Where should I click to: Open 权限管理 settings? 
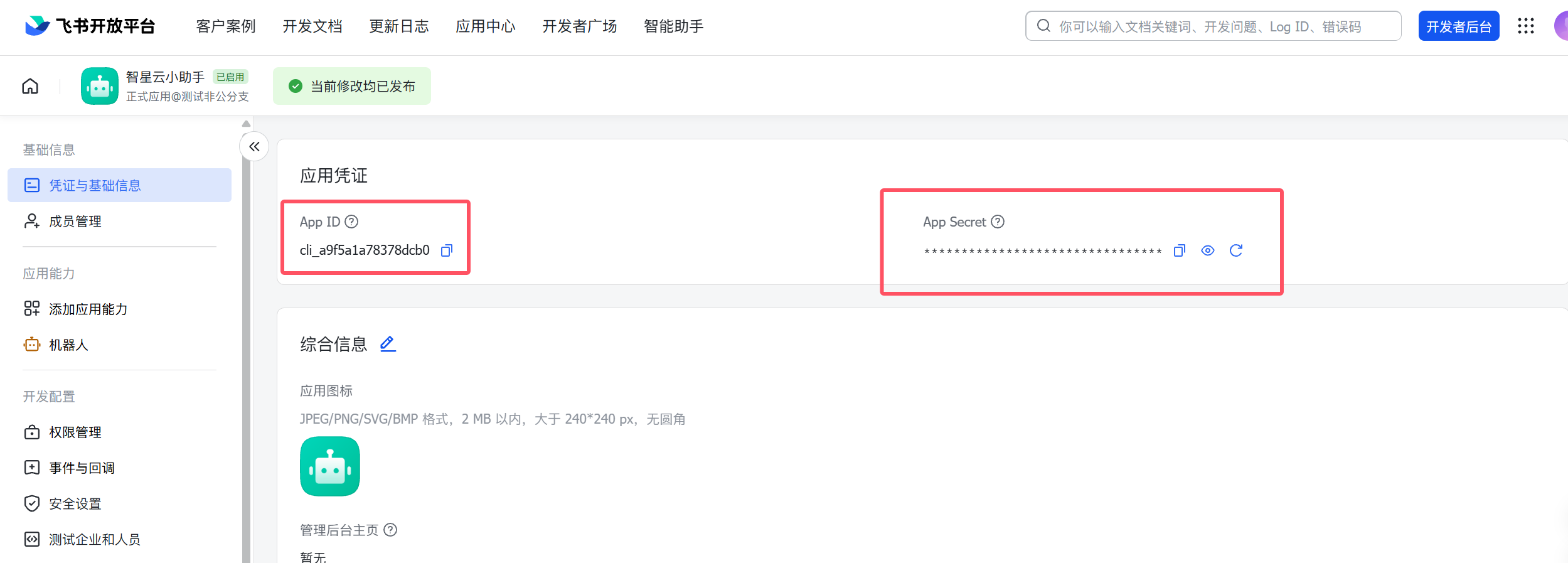point(75,432)
